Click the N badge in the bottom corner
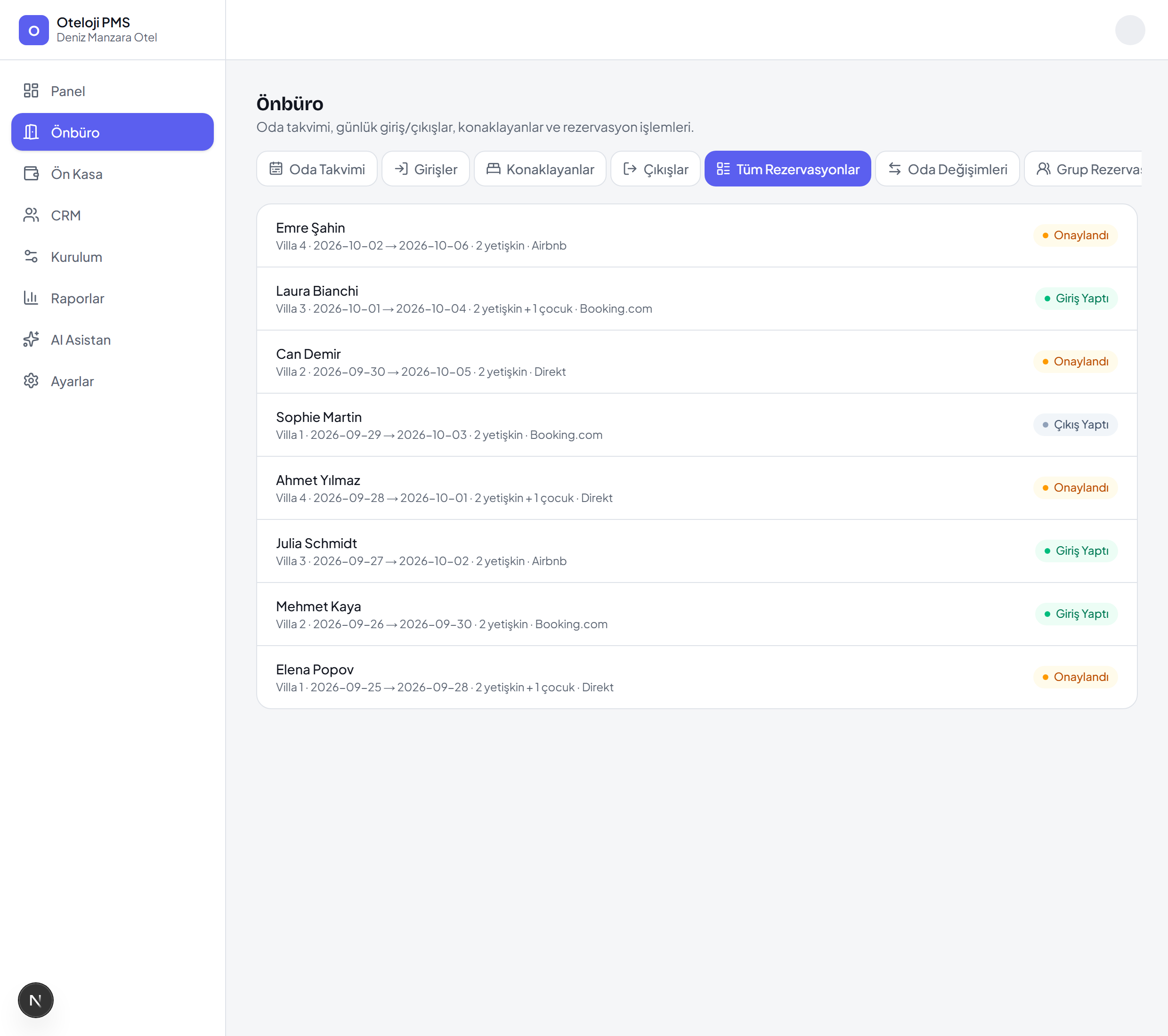Viewport: 1168px width, 1036px height. point(35,1000)
